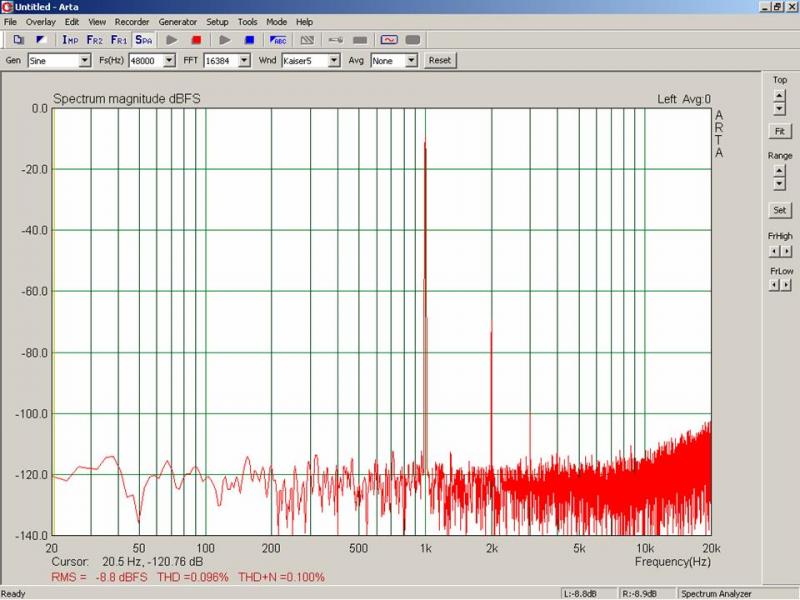Screen dimensions: 800x600
Task: Select the IMP impulse response mode icon
Action: pyautogui.click(x=70, y=40)
